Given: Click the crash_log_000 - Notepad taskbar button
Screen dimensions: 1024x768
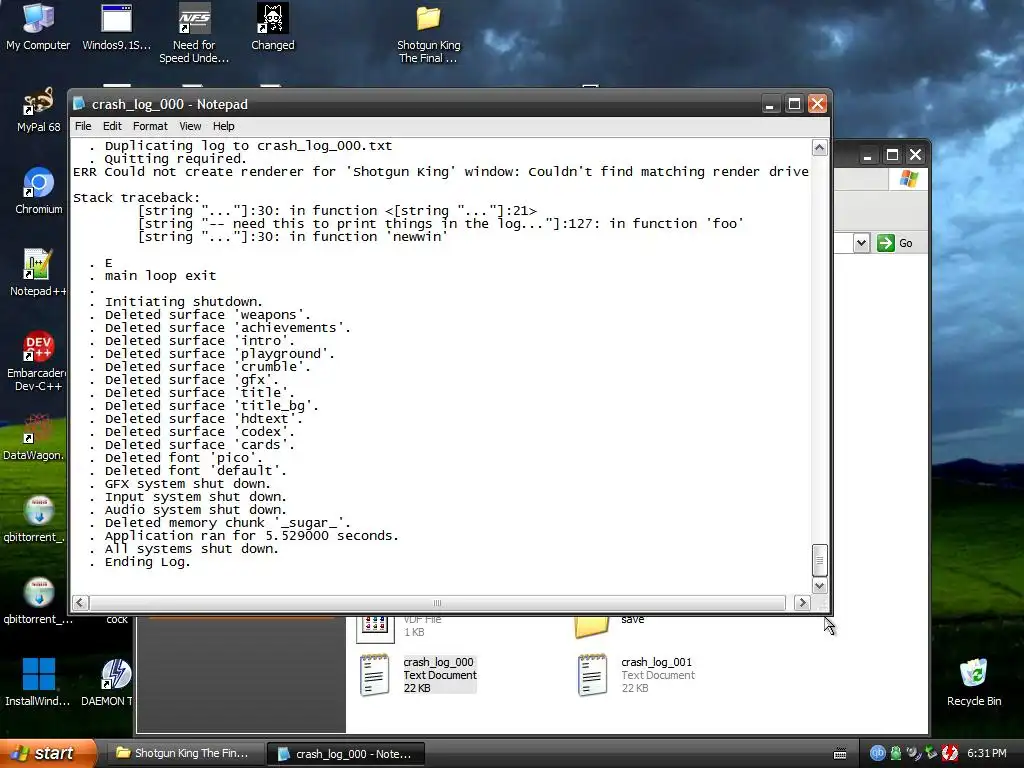Looking at the screenshot, I should [x=346, y=754].
